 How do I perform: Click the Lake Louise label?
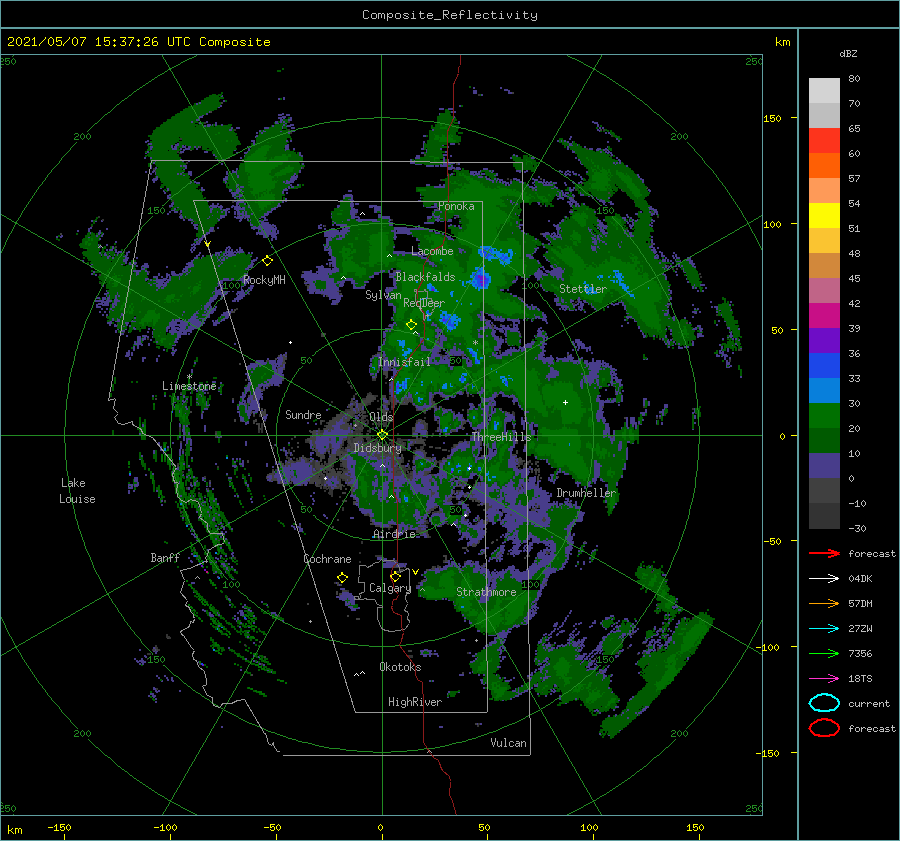tap(77, 491)
